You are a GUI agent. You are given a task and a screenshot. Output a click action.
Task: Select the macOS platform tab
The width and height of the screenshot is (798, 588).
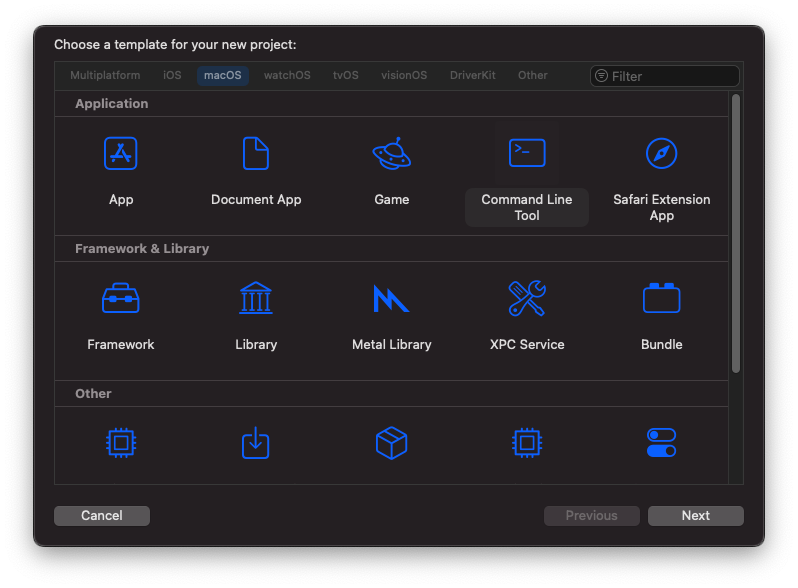click(222, 75)
